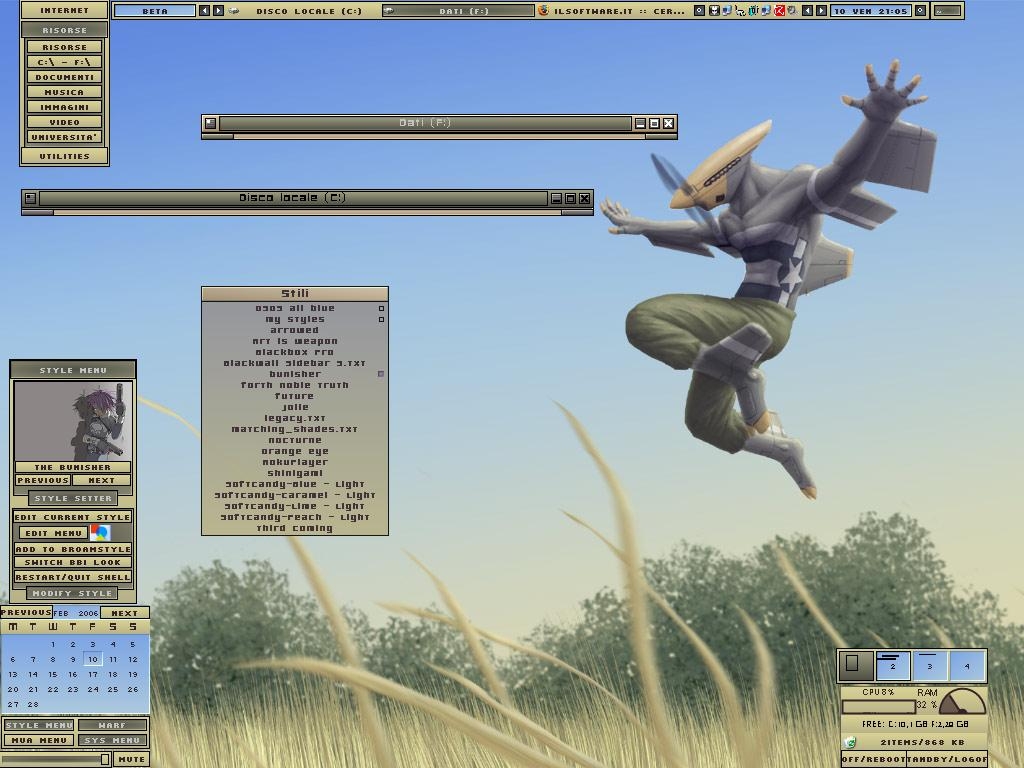1024x768 pixels.
Task: Click the red Kaspersky tray icon
Action: [x=779, y=10]
